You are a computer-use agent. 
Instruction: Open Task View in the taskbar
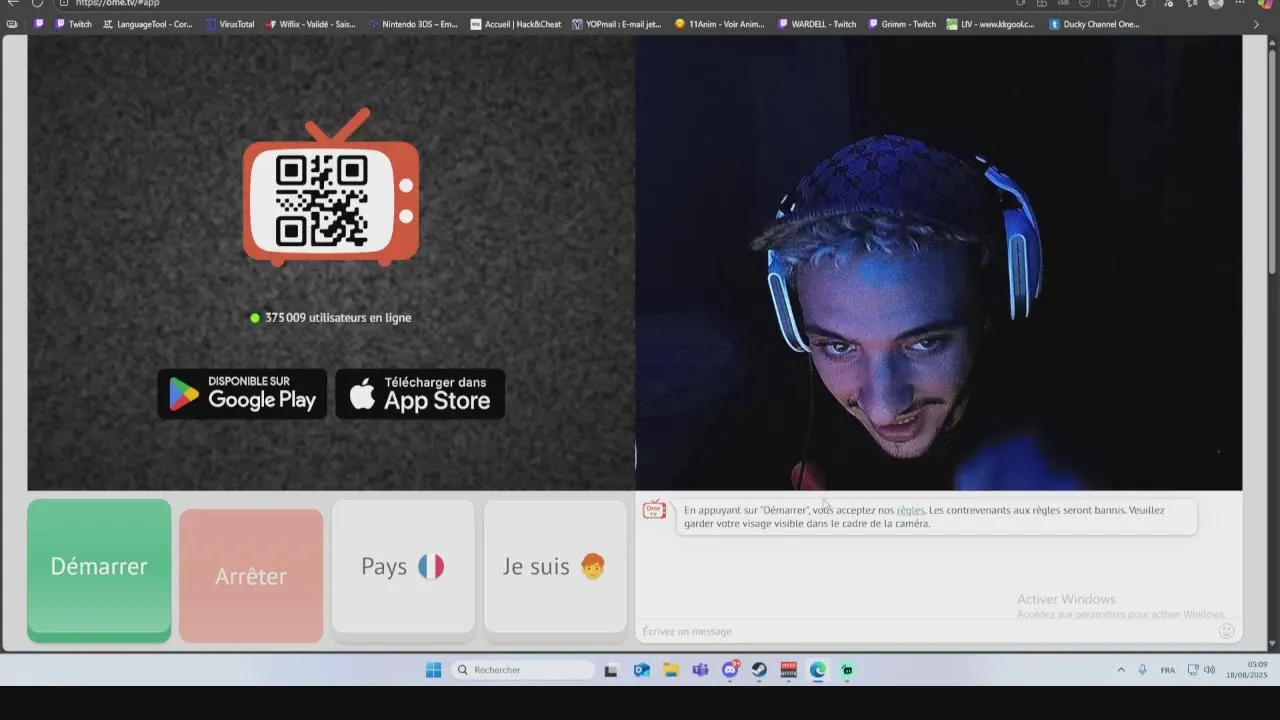point(611,670)
